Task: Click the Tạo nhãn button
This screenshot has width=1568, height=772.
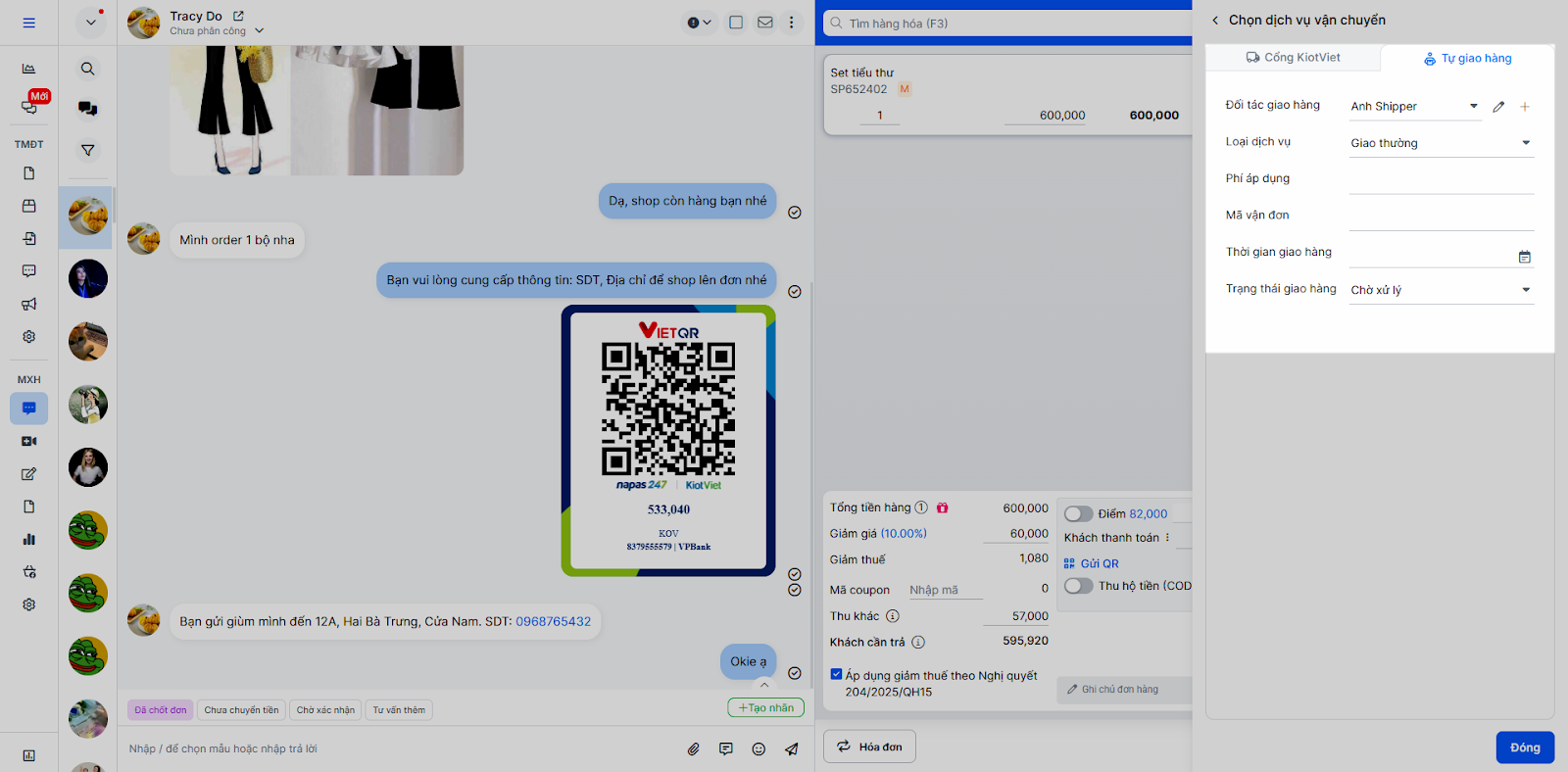Action: tap(765, 707)
